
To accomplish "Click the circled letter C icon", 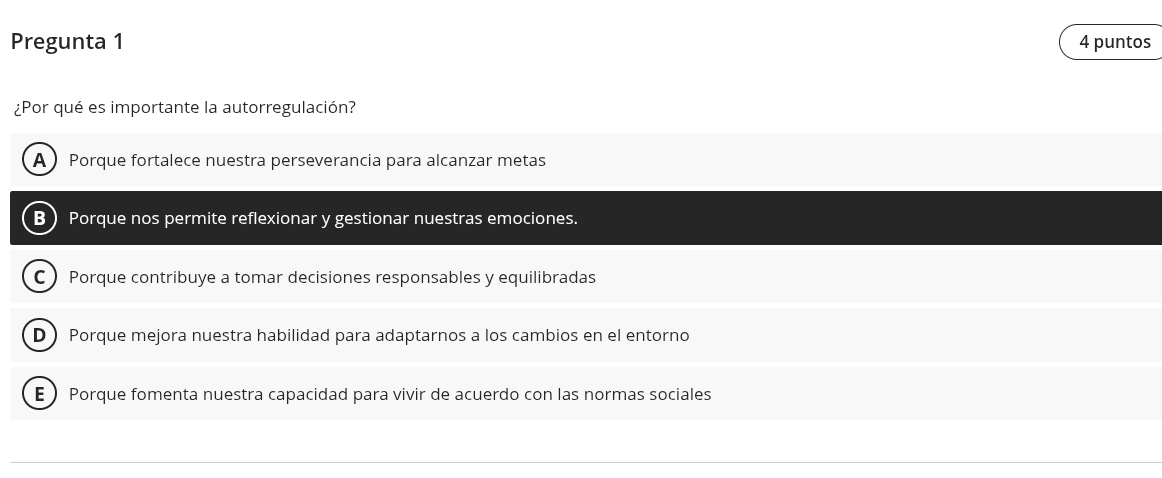I will click(39, 276).
